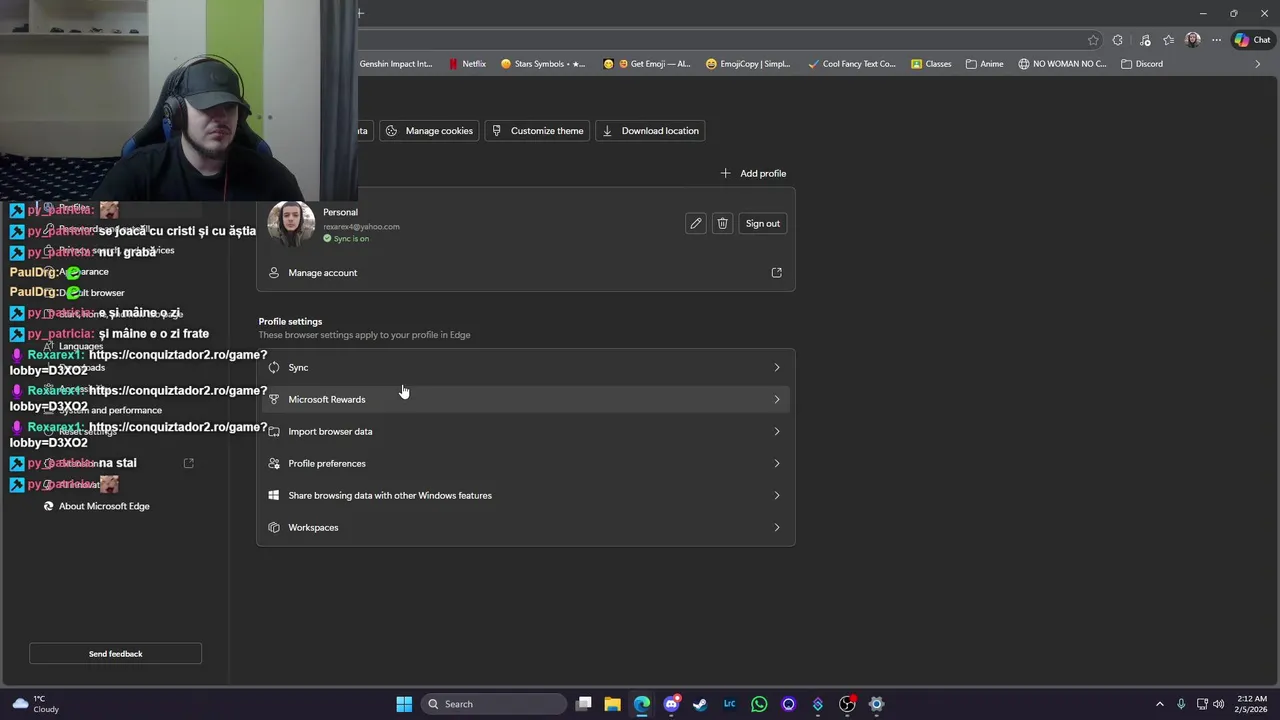Click the Download location button
This screenshot has height=720, width=1280.
point(650,131)
